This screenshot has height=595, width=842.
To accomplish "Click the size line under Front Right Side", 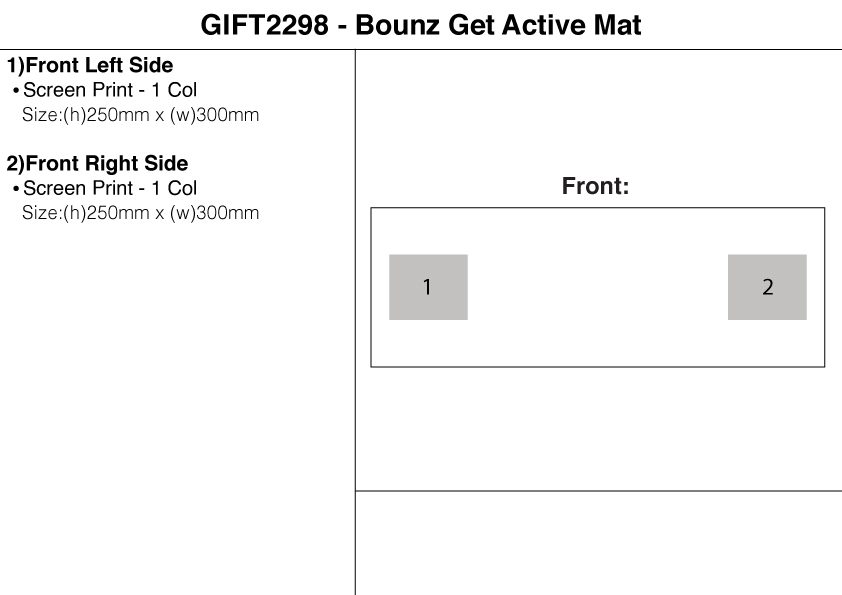I will coord(140,212).
